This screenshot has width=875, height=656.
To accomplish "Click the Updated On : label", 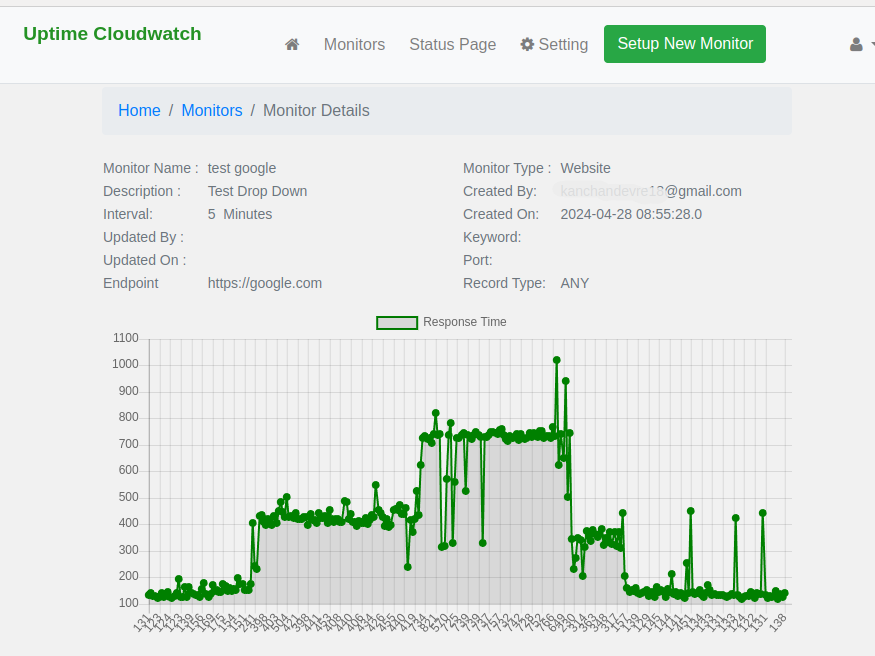I will 145,260.
